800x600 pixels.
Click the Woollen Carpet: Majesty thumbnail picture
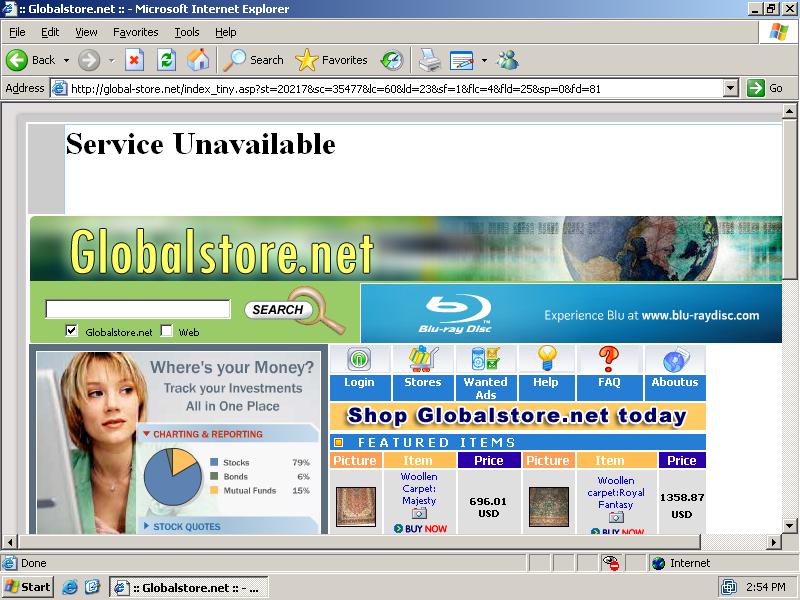(356, 507)
